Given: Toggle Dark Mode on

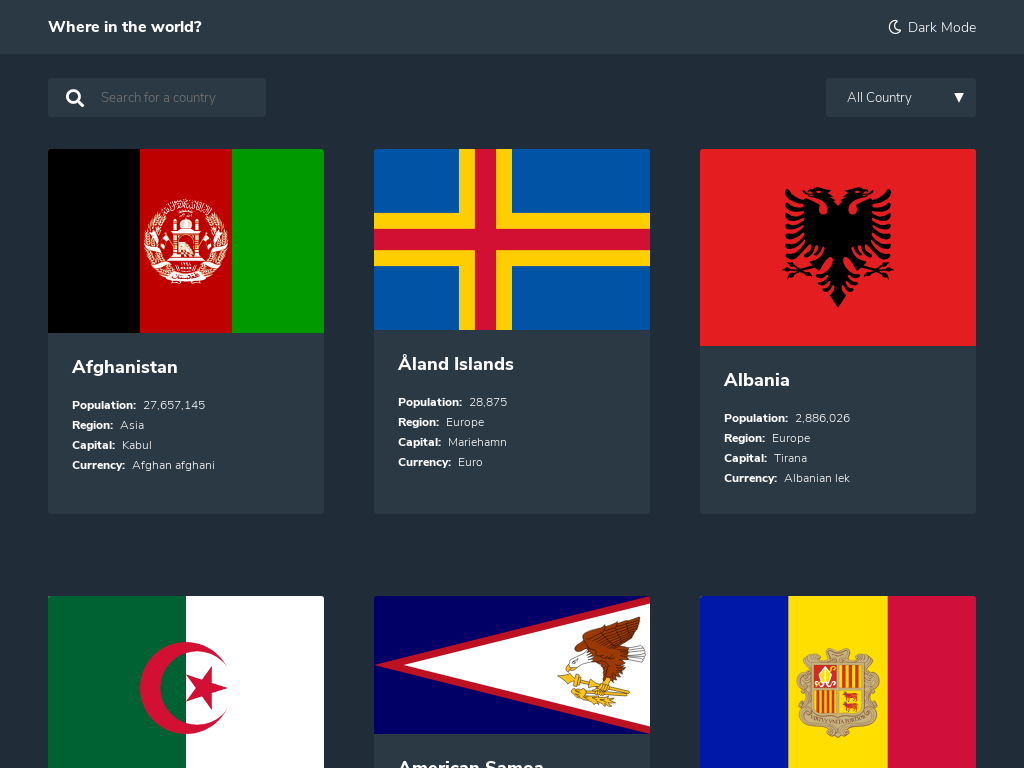Looking at the screenshot, I should [x=931, y=27].
